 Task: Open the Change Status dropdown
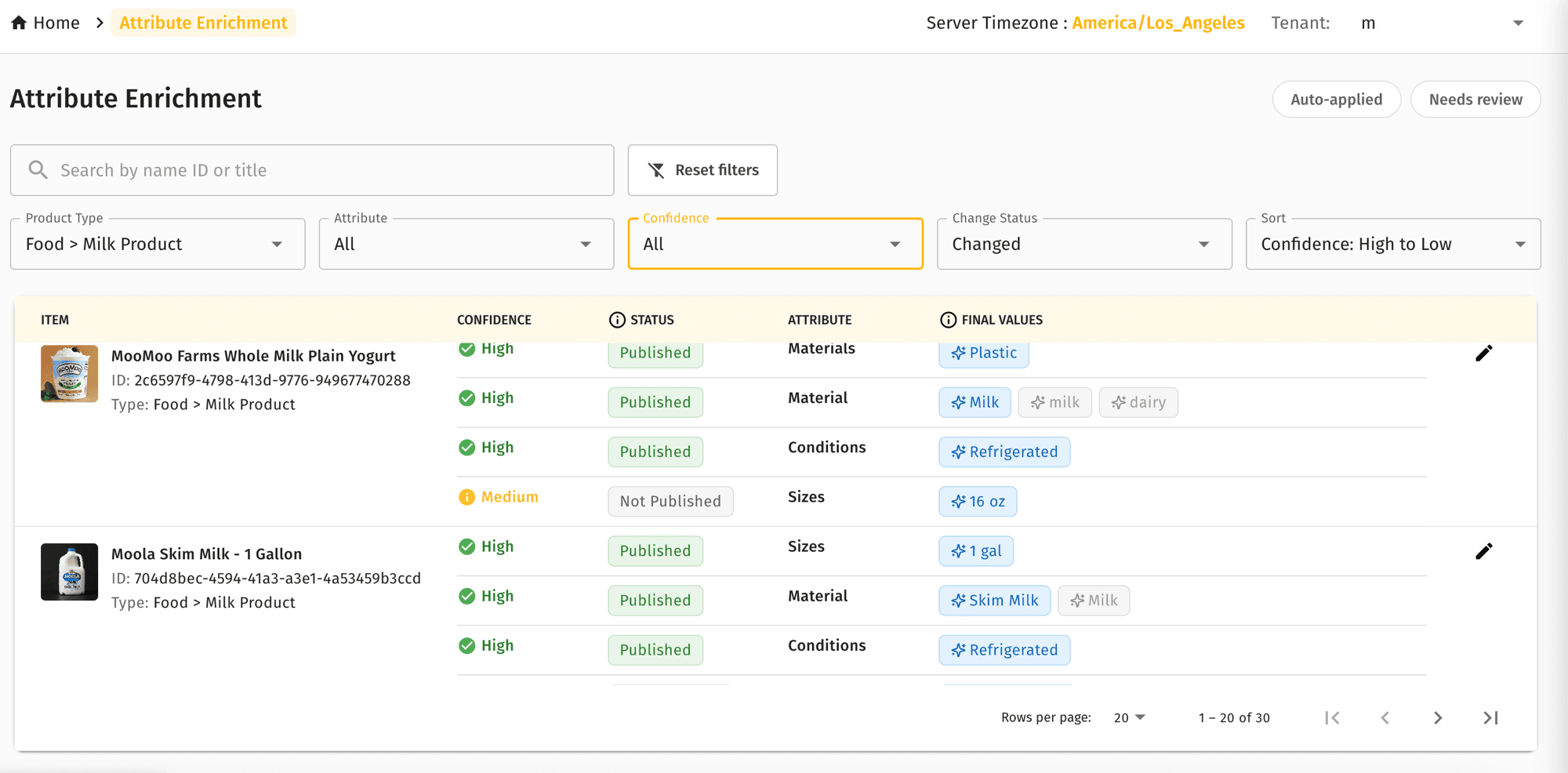tap(1084, 244)
